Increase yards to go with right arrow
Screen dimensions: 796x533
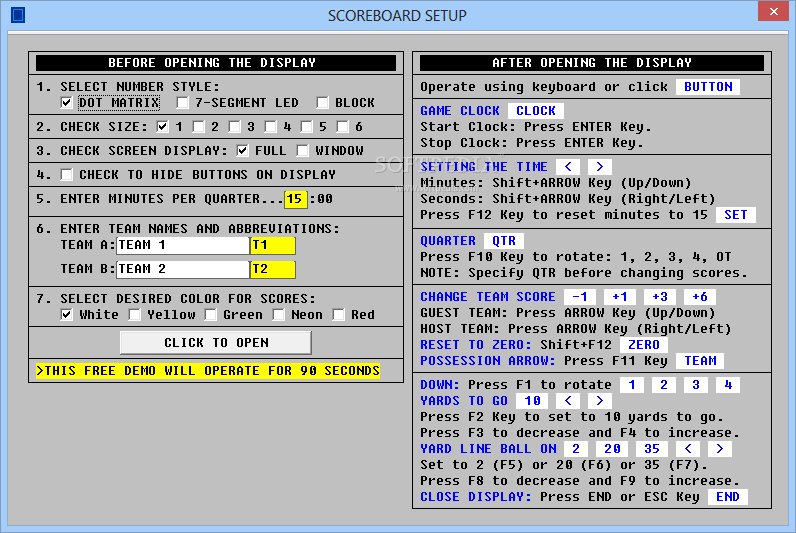(600, 401)
